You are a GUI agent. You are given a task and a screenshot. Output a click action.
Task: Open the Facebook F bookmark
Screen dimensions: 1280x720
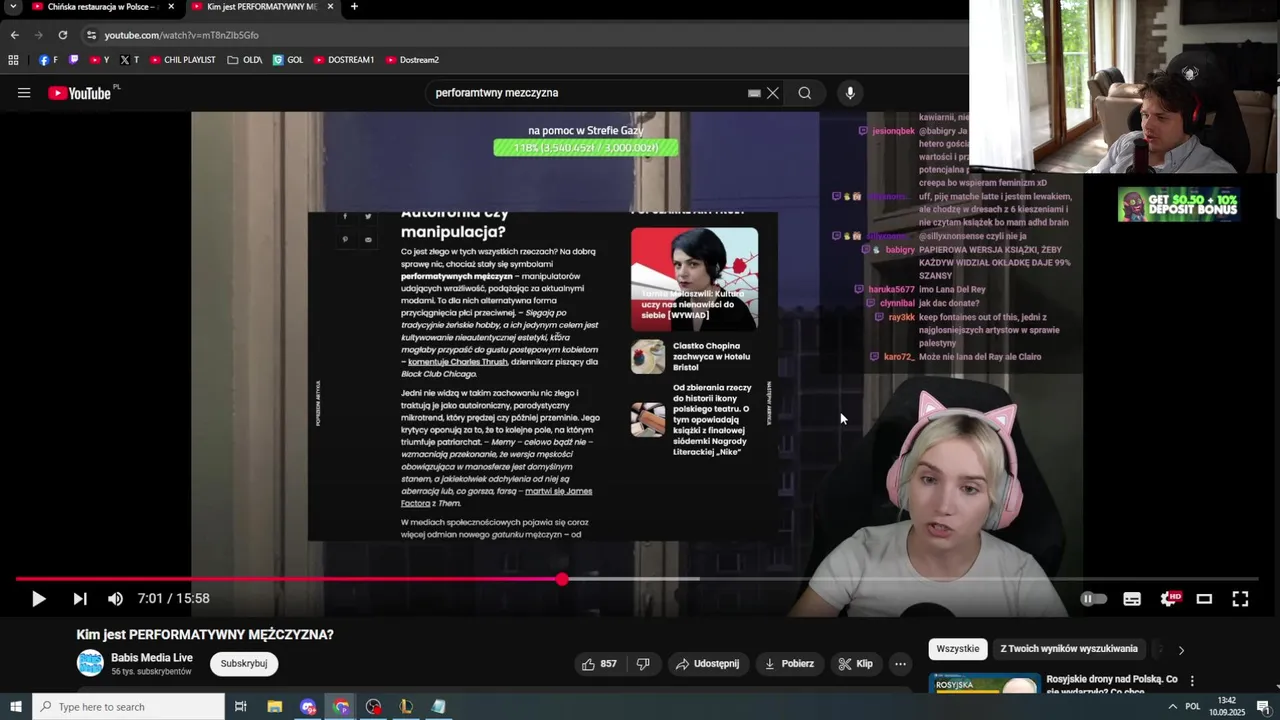click(x=48, y=60)
